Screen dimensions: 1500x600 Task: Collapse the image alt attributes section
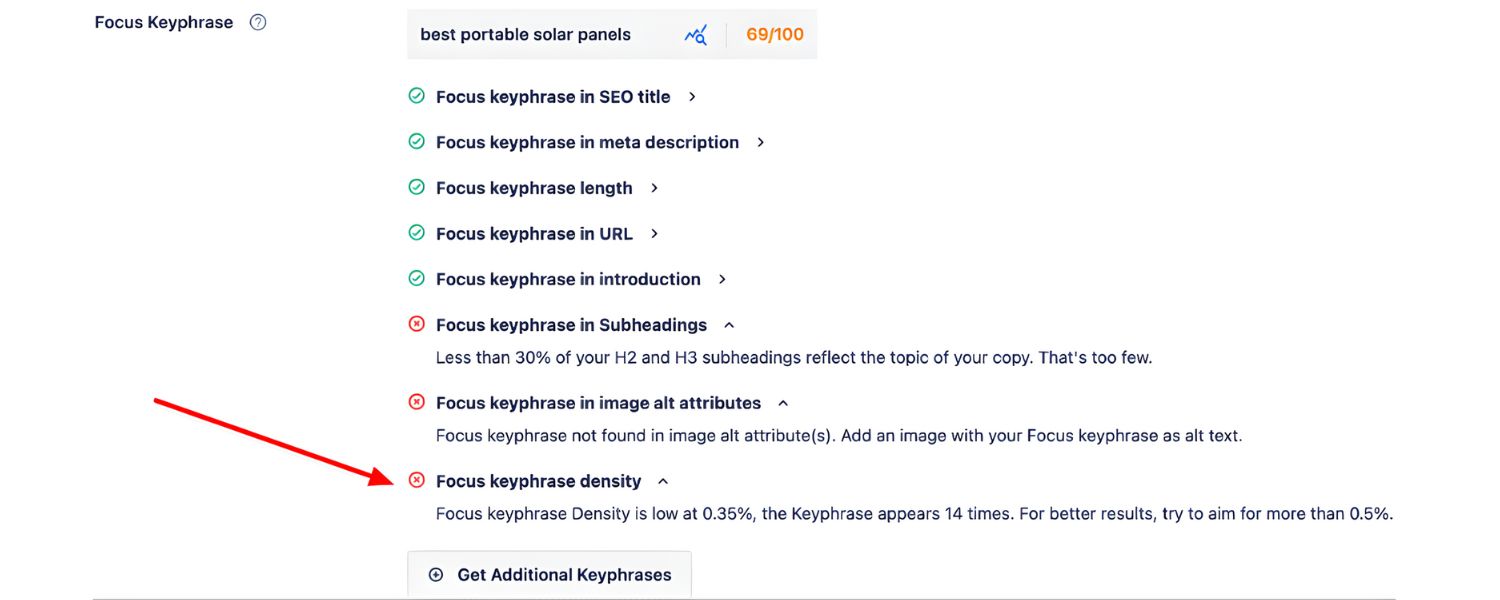[783, 402]
